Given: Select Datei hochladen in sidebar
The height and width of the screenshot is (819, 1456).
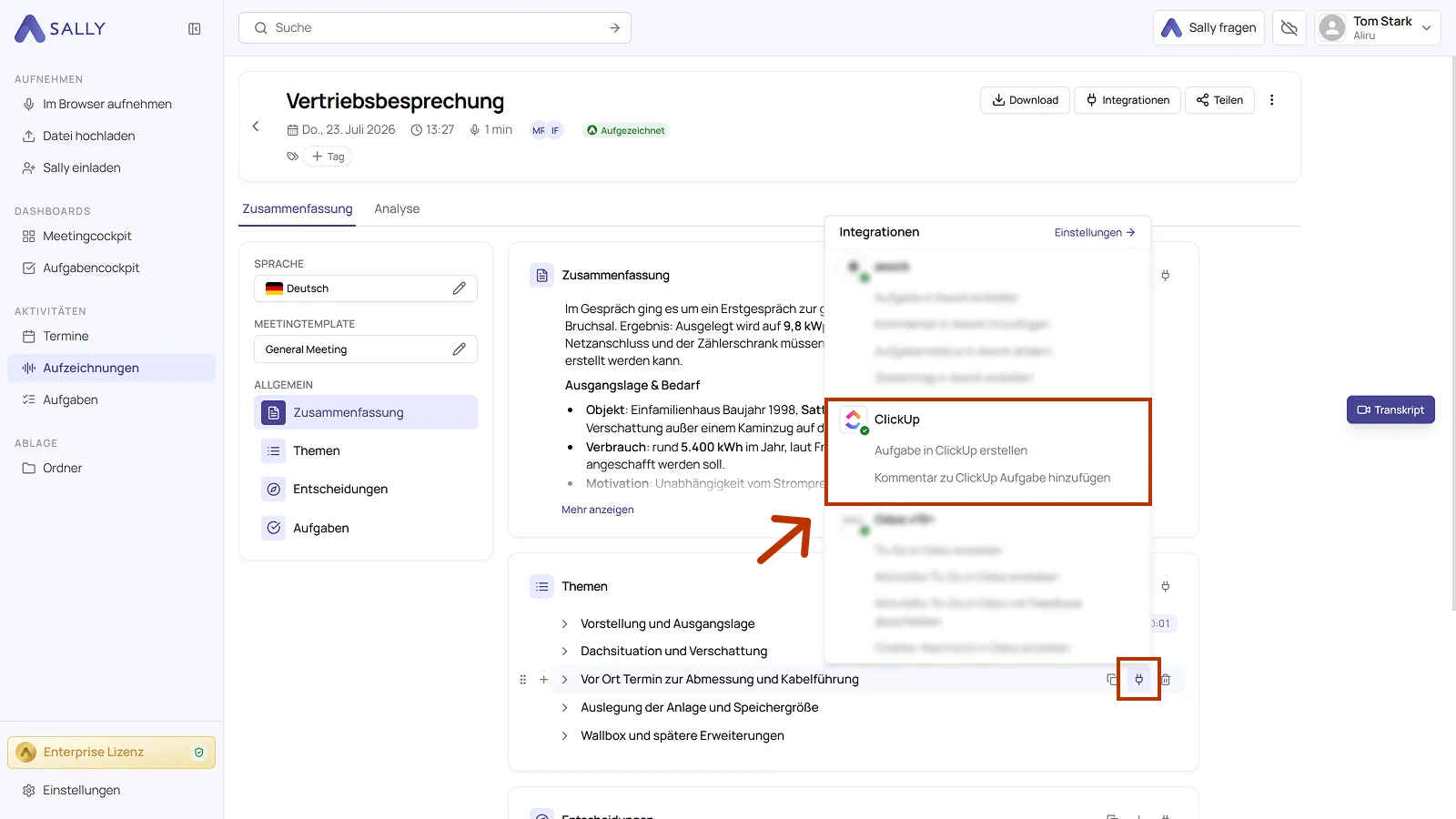Looking at the screenshot, I should point(89,136).
